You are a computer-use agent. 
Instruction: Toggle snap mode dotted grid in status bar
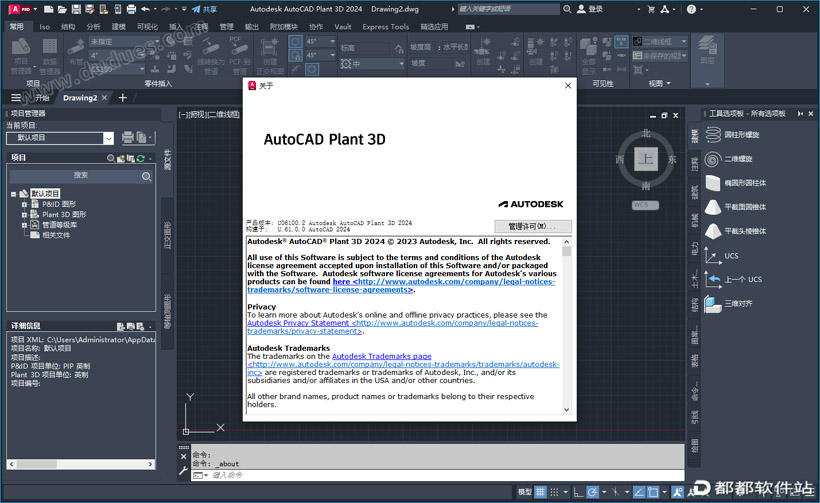click(554, 491)
